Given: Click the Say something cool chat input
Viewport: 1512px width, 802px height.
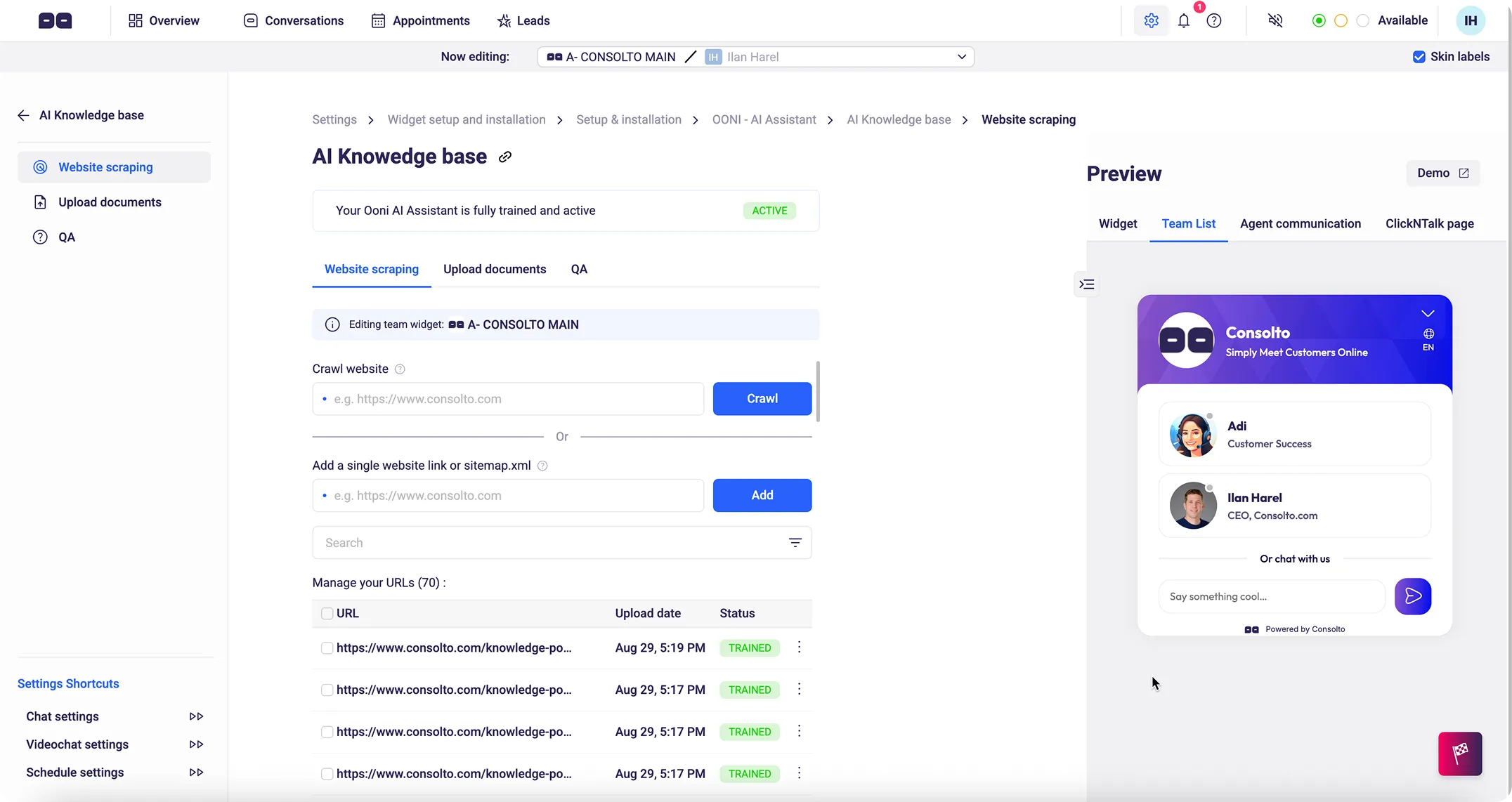Looking at the screenshot, I should (x=1272, y=596).
